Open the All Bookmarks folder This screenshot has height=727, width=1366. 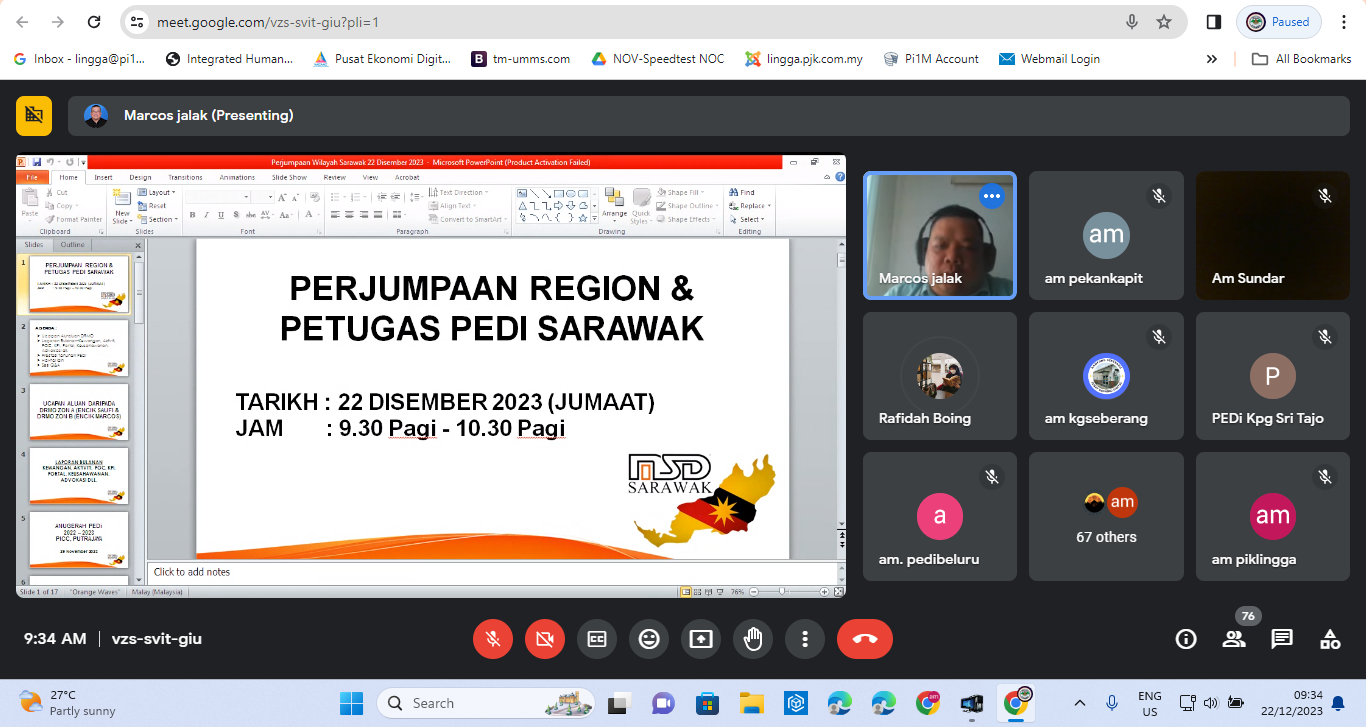[x=1302, y=59]
